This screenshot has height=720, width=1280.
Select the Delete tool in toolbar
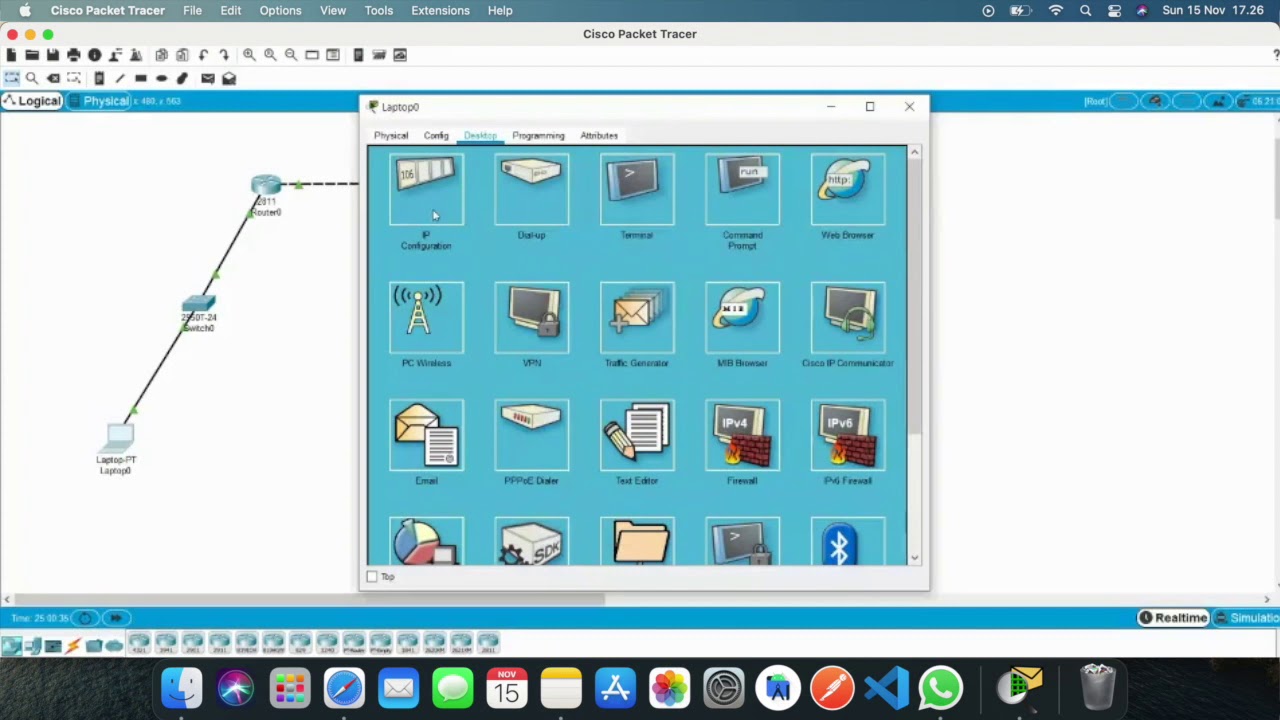pos(53,78)
